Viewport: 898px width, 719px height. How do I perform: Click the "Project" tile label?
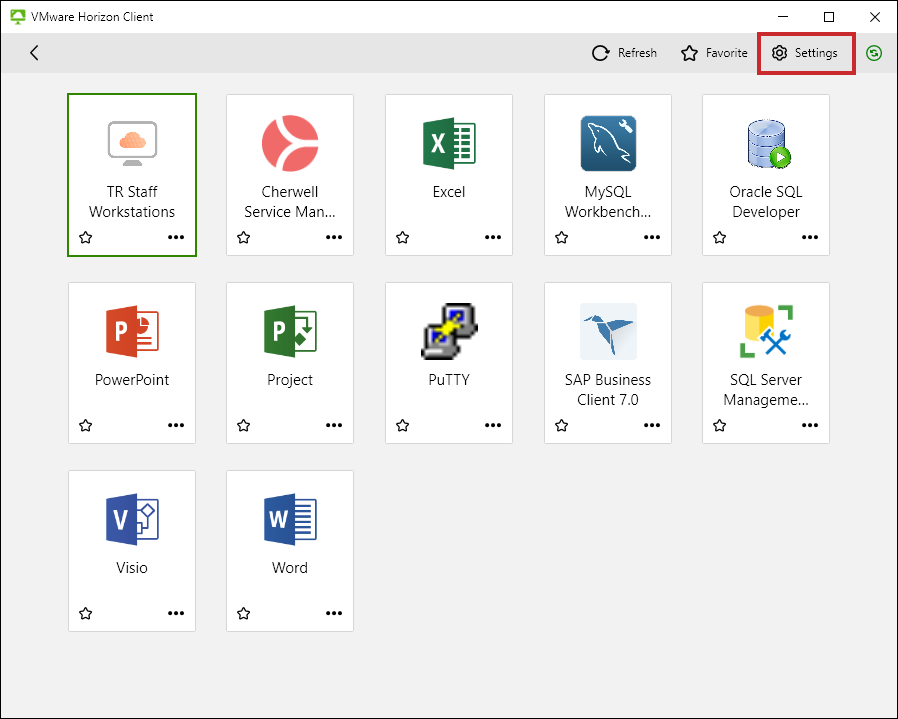(290, 380)
